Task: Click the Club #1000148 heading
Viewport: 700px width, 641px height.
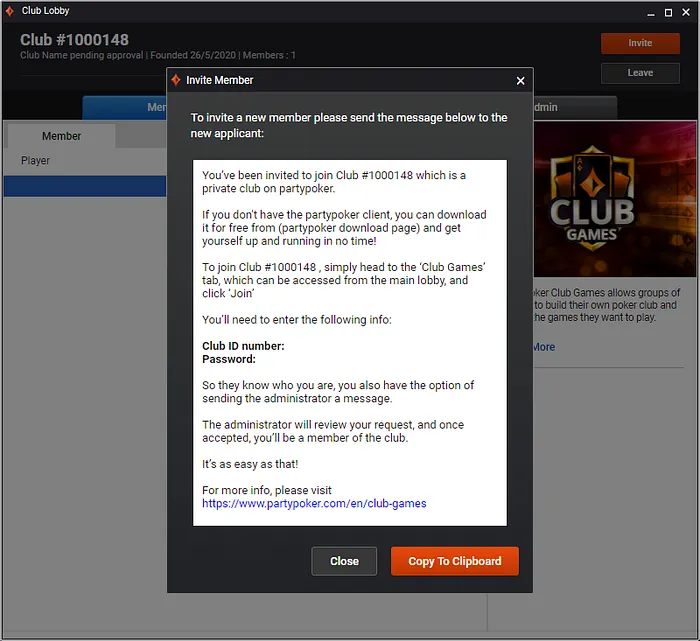Action: coord(74,40)
